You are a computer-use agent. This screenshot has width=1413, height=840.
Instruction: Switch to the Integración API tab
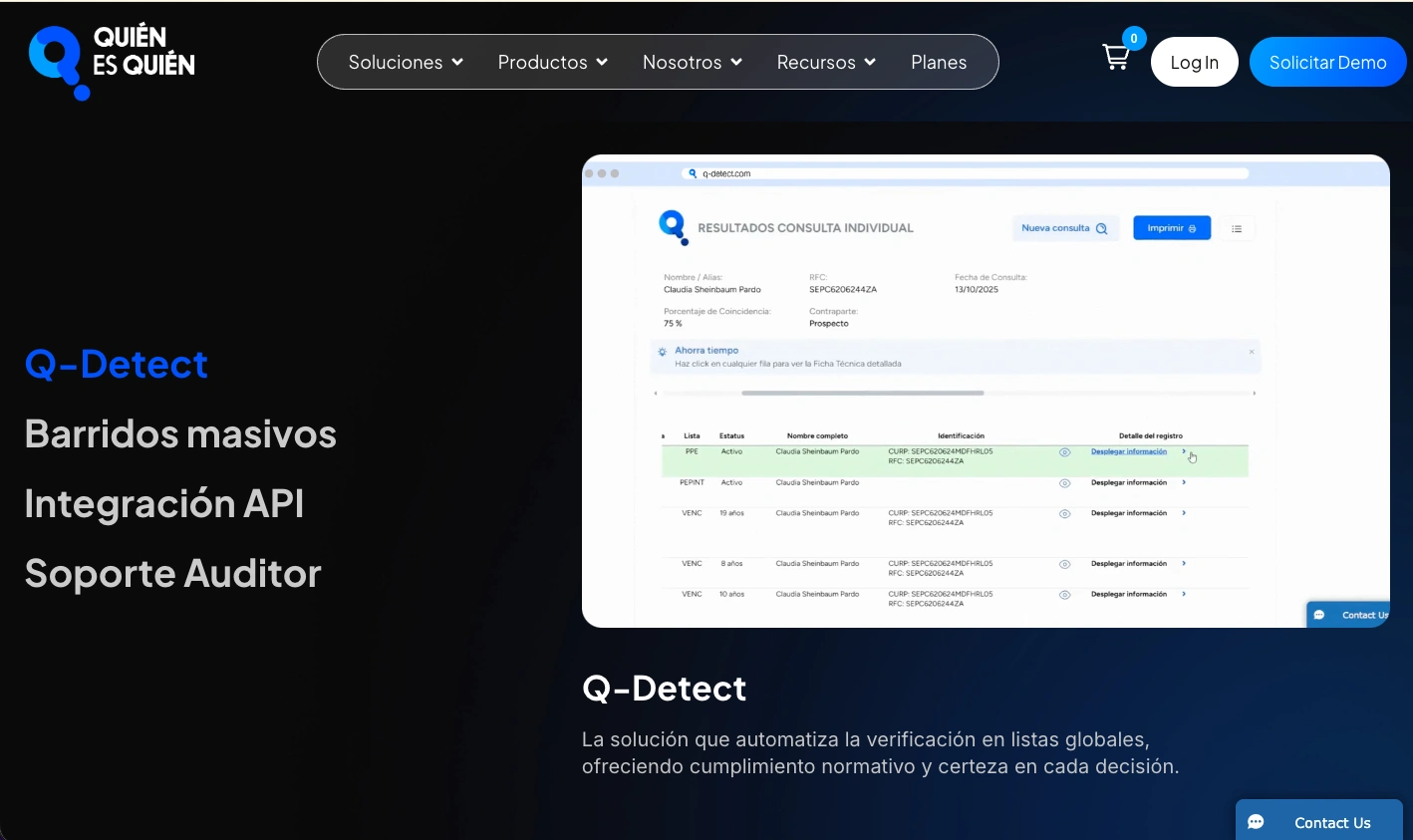point(164,503)
